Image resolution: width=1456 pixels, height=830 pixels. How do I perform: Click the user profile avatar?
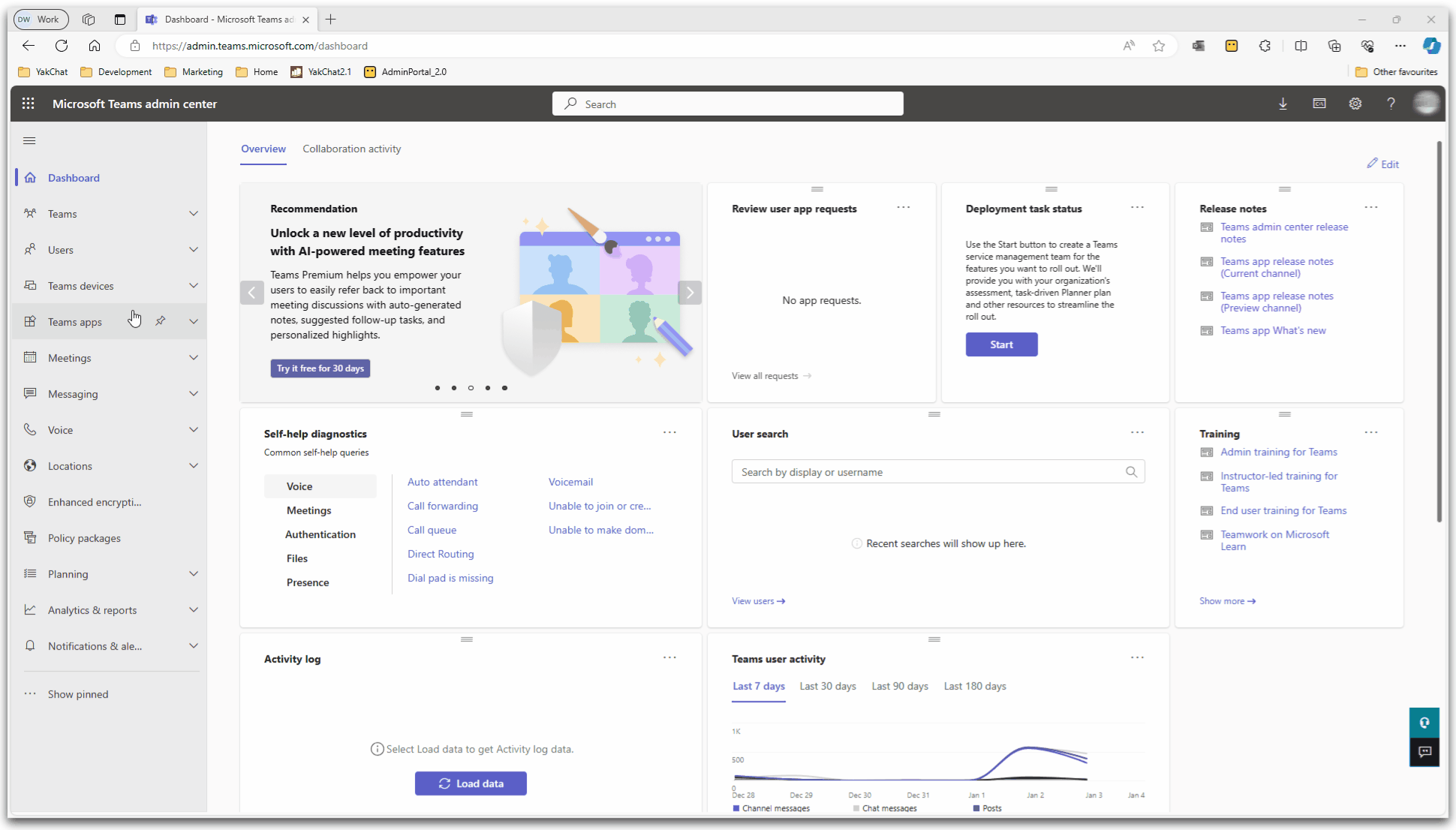click(x=1426, y=103)
